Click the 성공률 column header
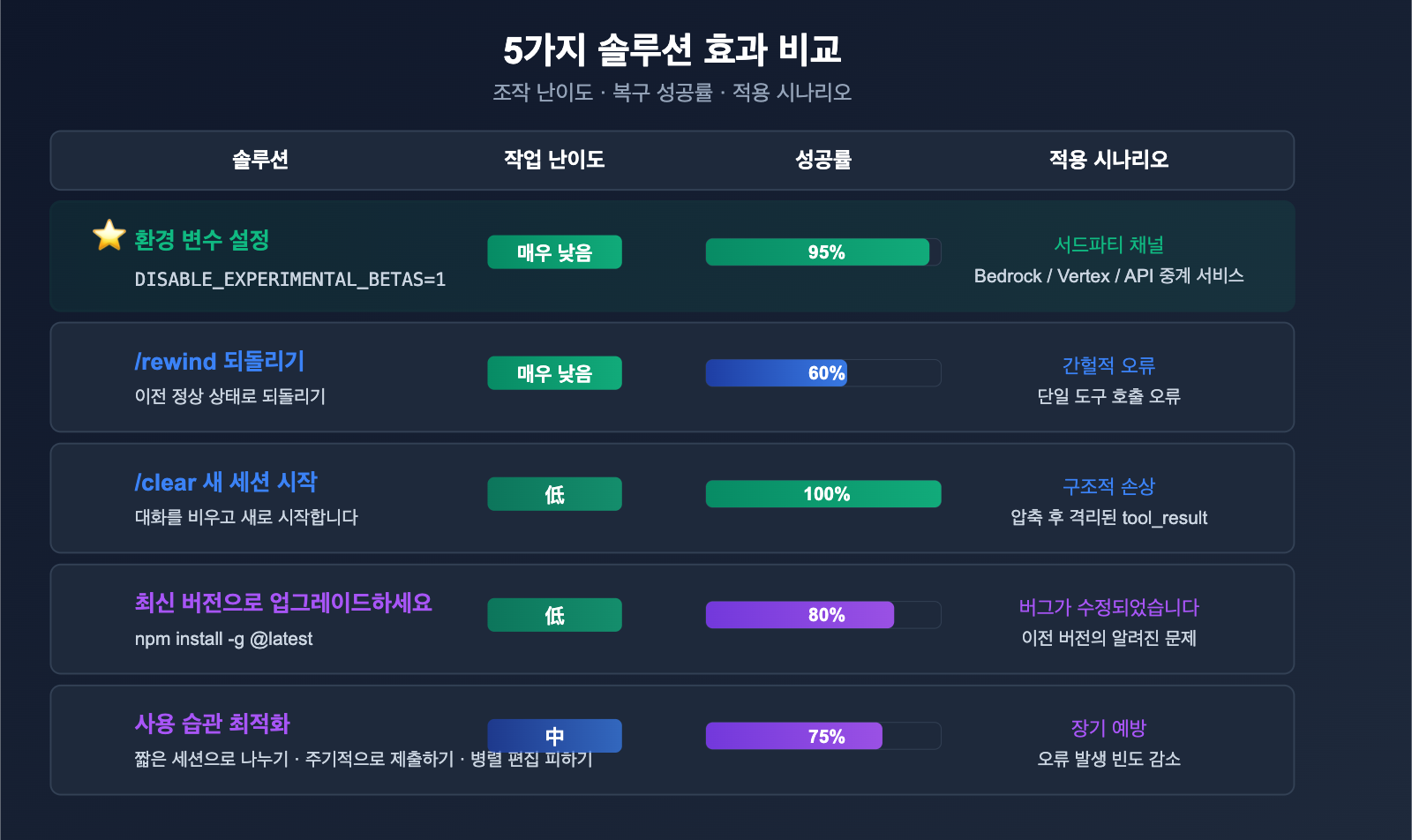The height and width of the screenshot is (840, 1412). point(823,160)
